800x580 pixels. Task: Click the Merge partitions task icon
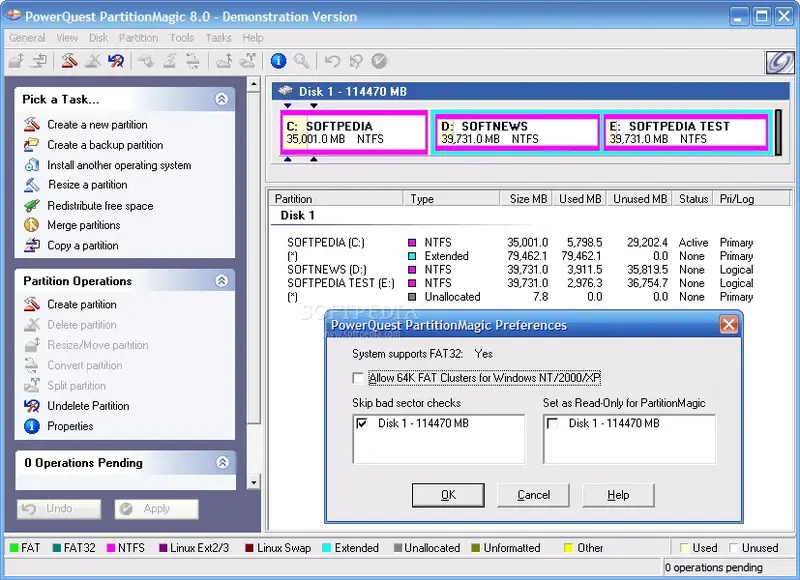32,225
